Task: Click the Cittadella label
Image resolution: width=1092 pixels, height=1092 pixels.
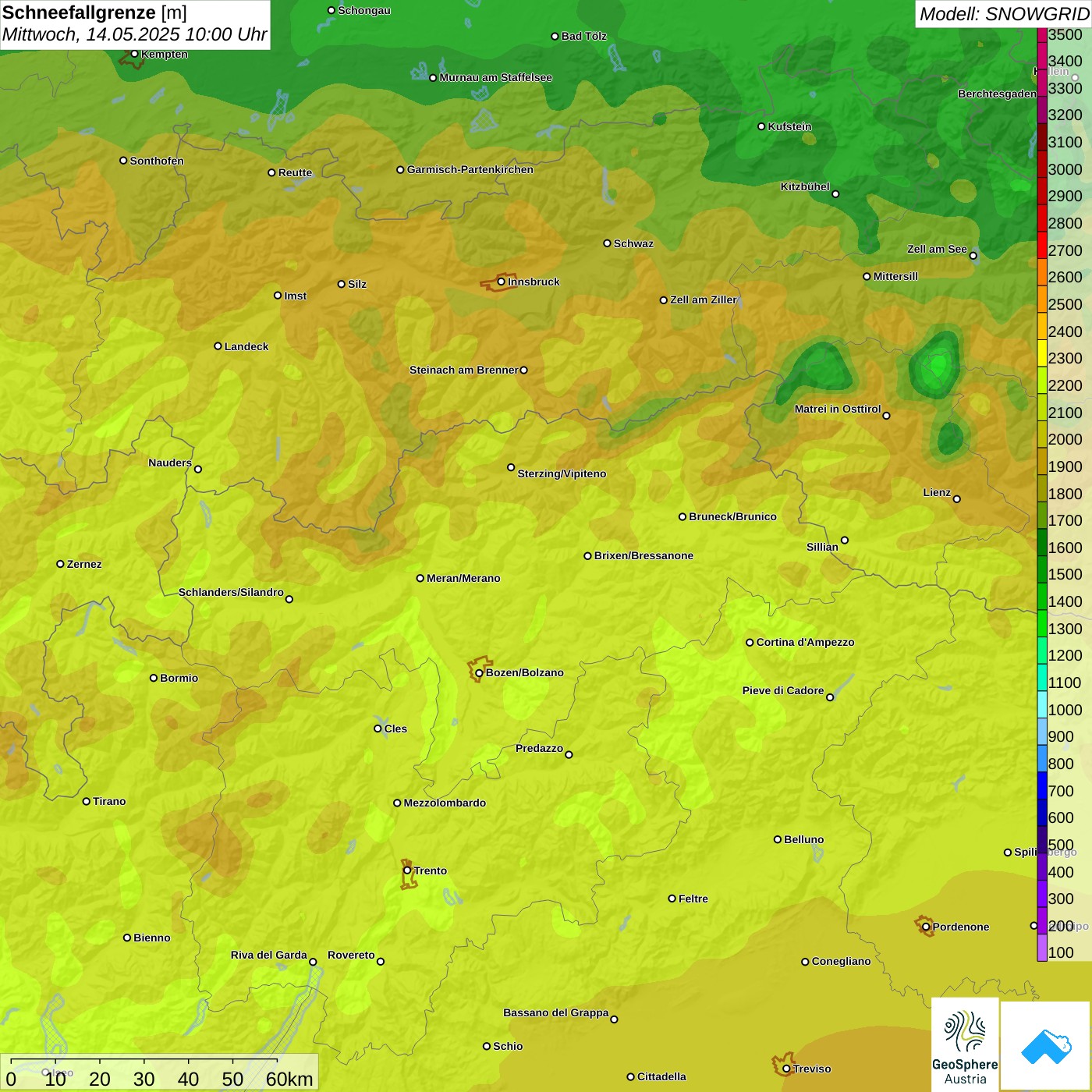Action: pos(661,1076)
